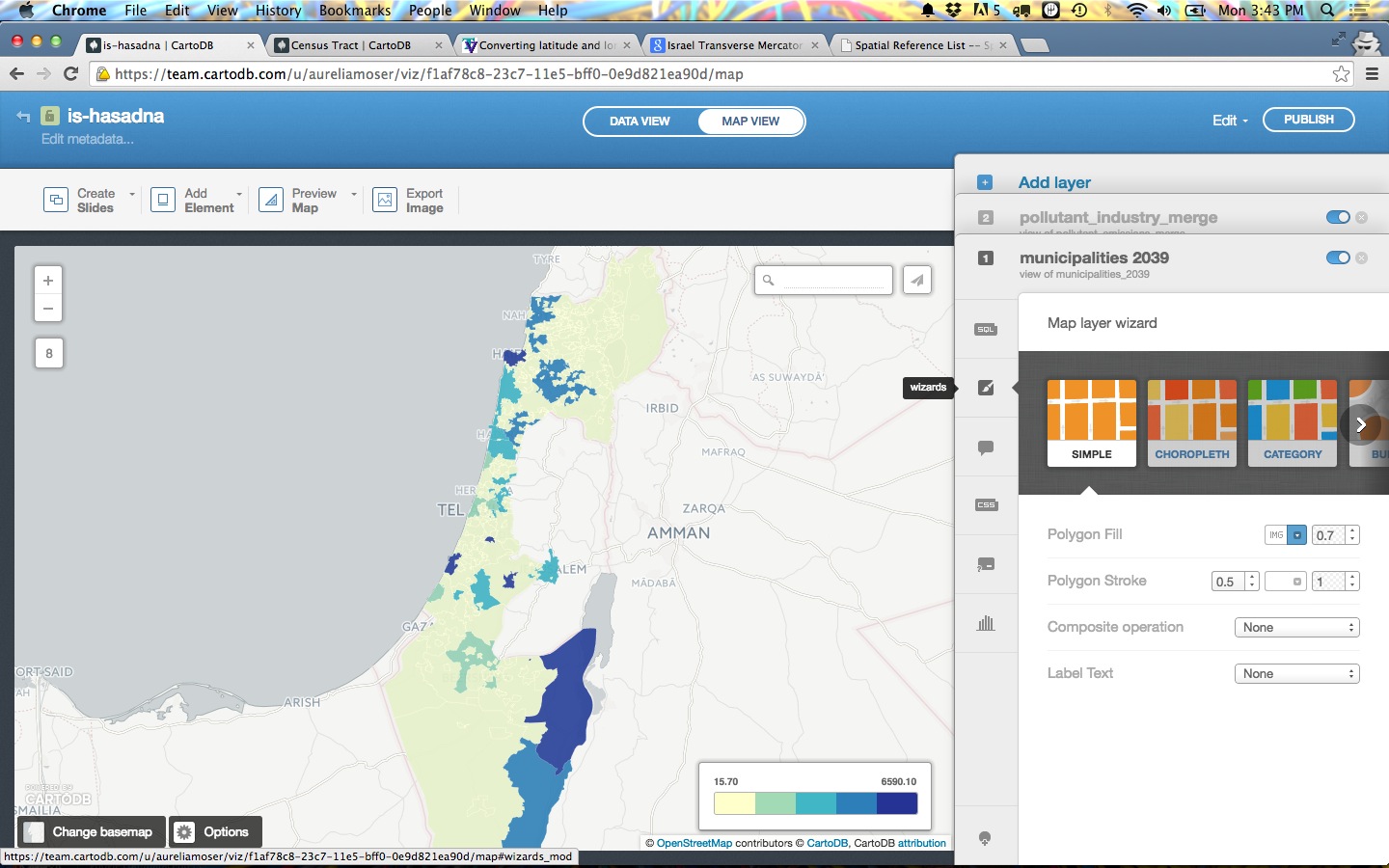The width and height of the screenshot is (1389, 868).
Task: Click the Dropbox menu bar icon
Action: pyautogui.click(x=953, y=11)
